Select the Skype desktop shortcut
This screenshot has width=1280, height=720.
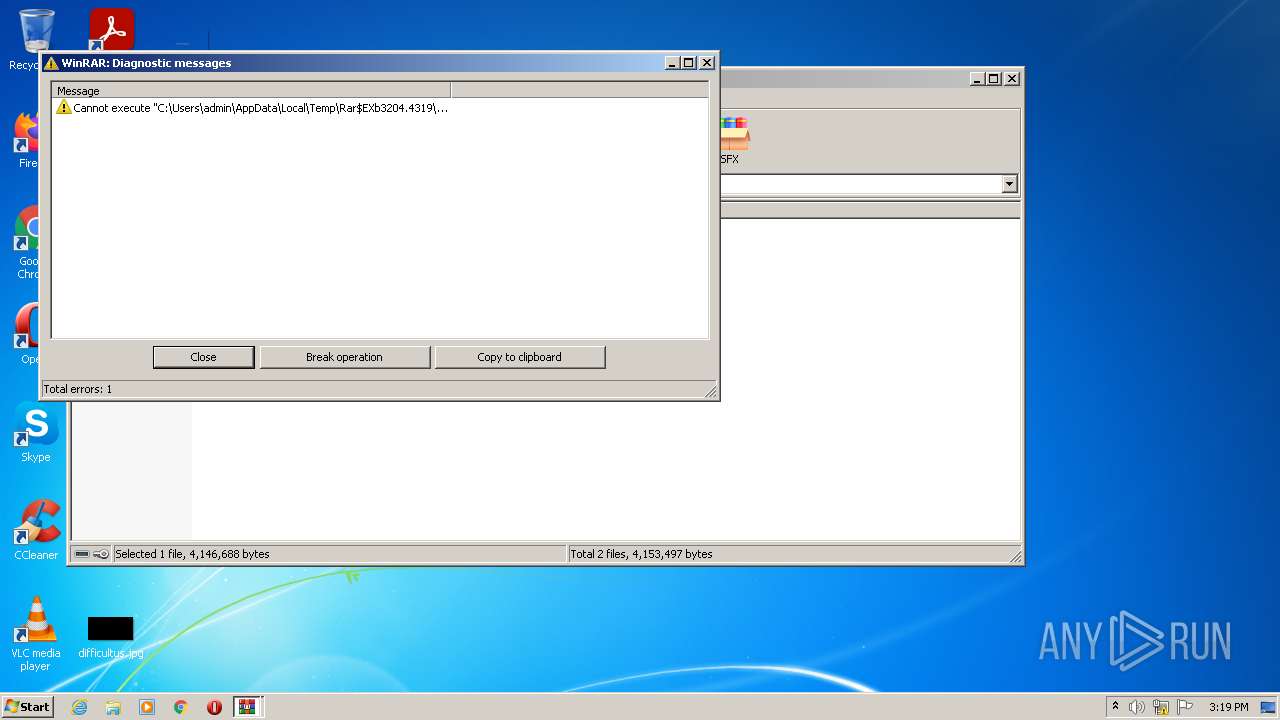[x=36, y=434]
